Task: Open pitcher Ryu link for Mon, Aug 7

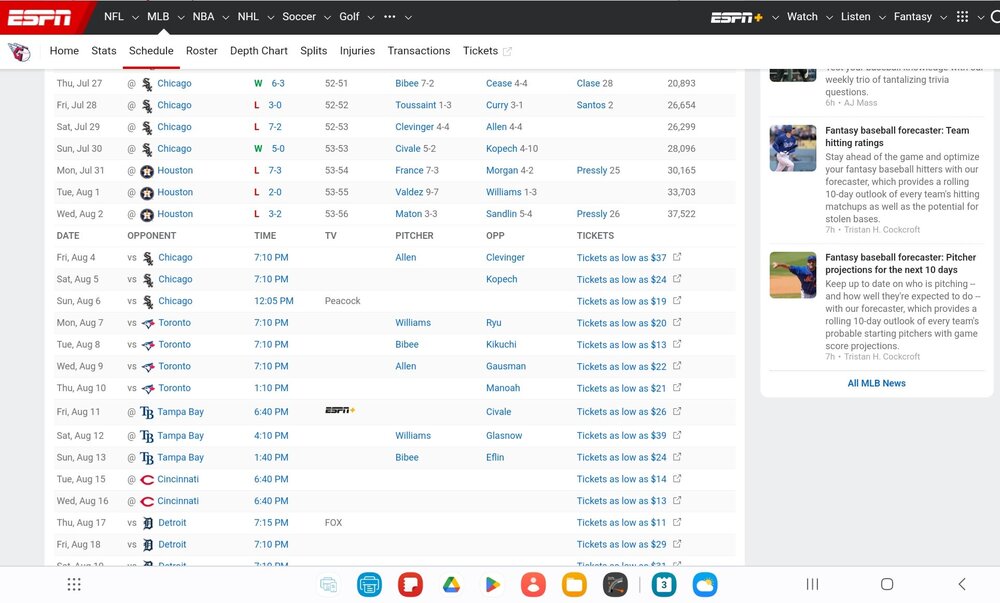Action: 494,323
